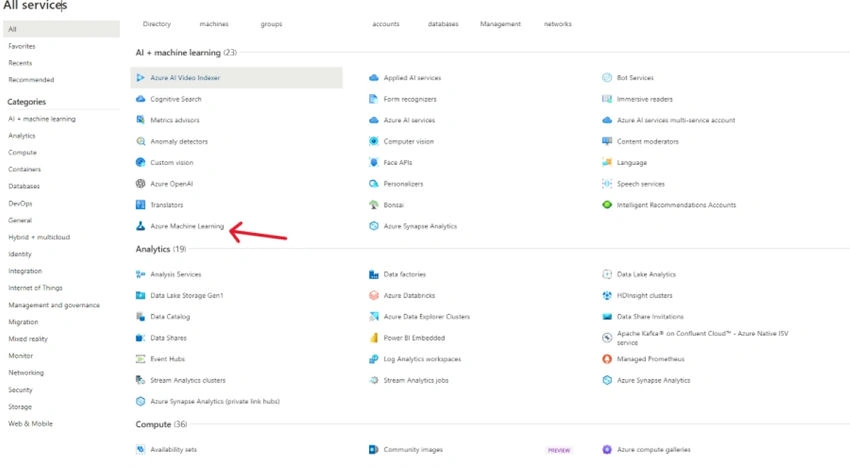
Task: Select the Containers category
Action: tap(24, 169)
